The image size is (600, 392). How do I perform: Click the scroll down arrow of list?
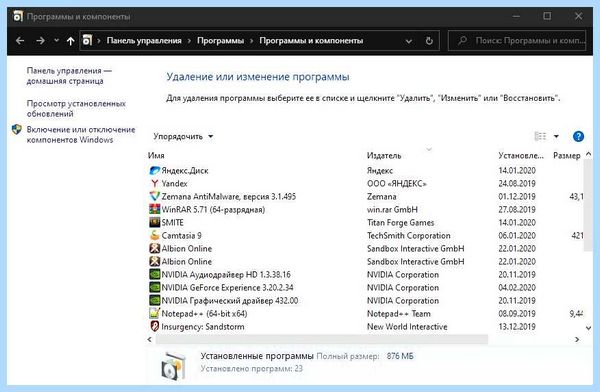click(588, 328)
